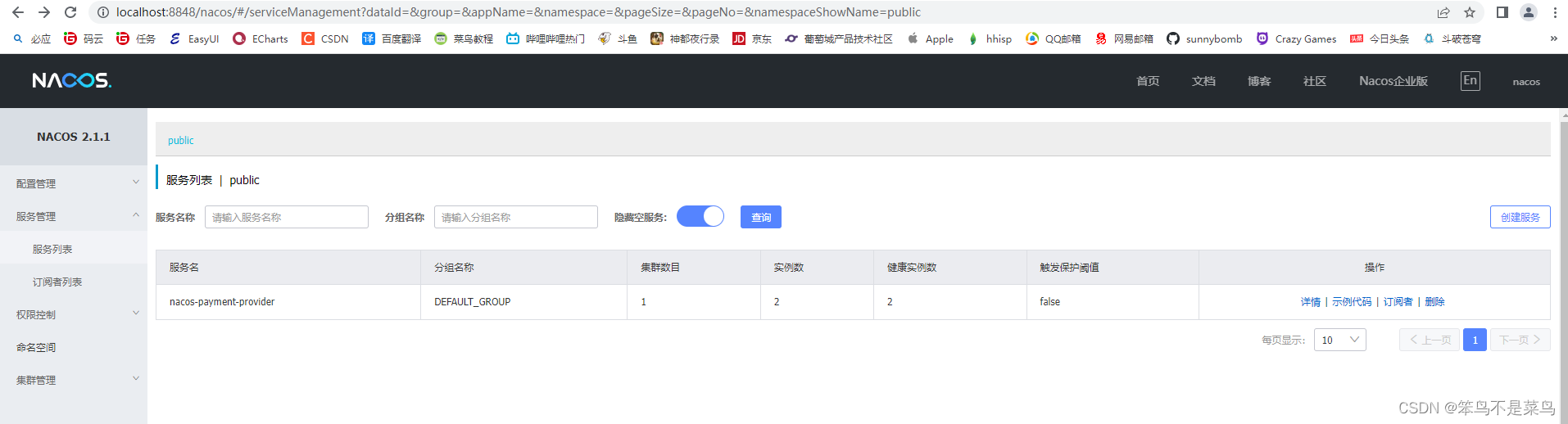Open 命名空间 in sidebar

coord(74,347)
